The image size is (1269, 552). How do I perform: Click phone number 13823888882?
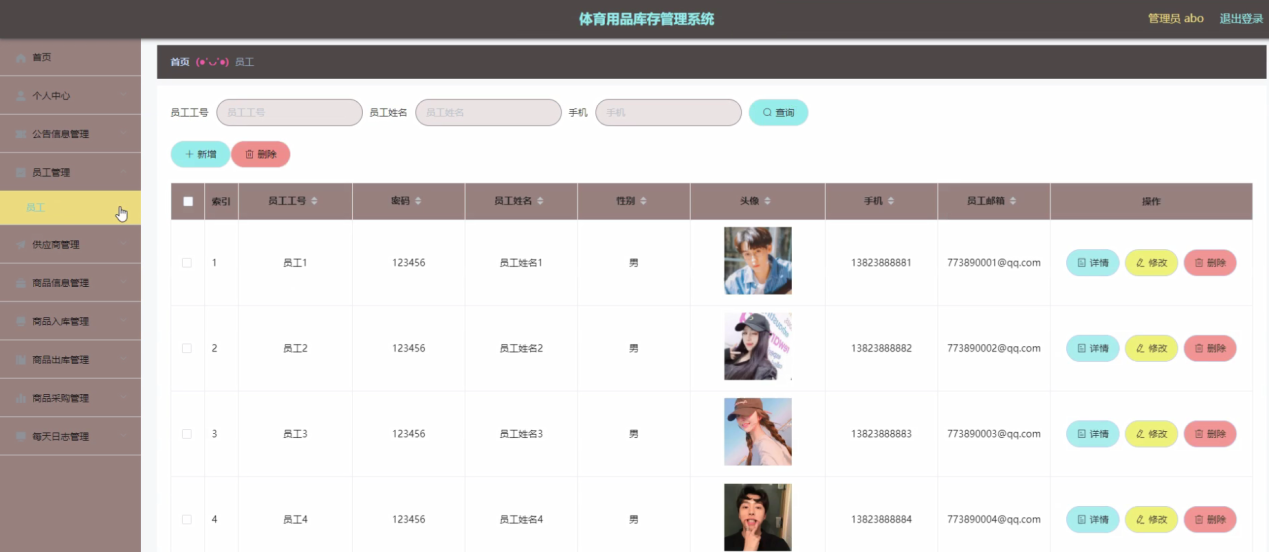pos(881,348)
